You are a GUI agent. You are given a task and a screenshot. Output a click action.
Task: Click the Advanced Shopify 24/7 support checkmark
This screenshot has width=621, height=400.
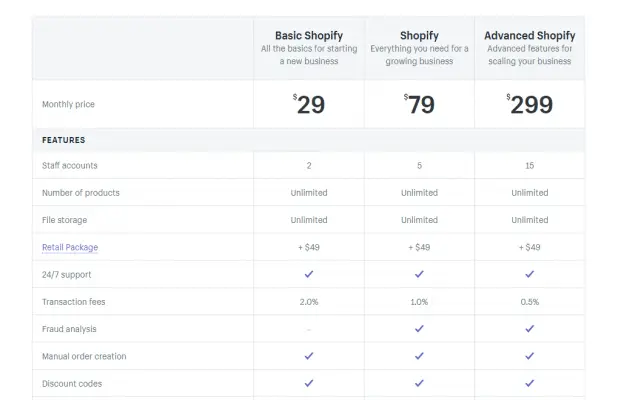coord(530,274)
